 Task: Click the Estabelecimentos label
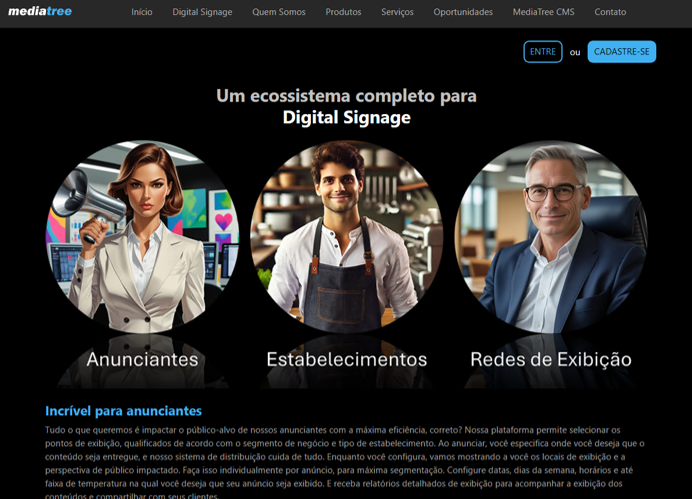pos(346,359)
